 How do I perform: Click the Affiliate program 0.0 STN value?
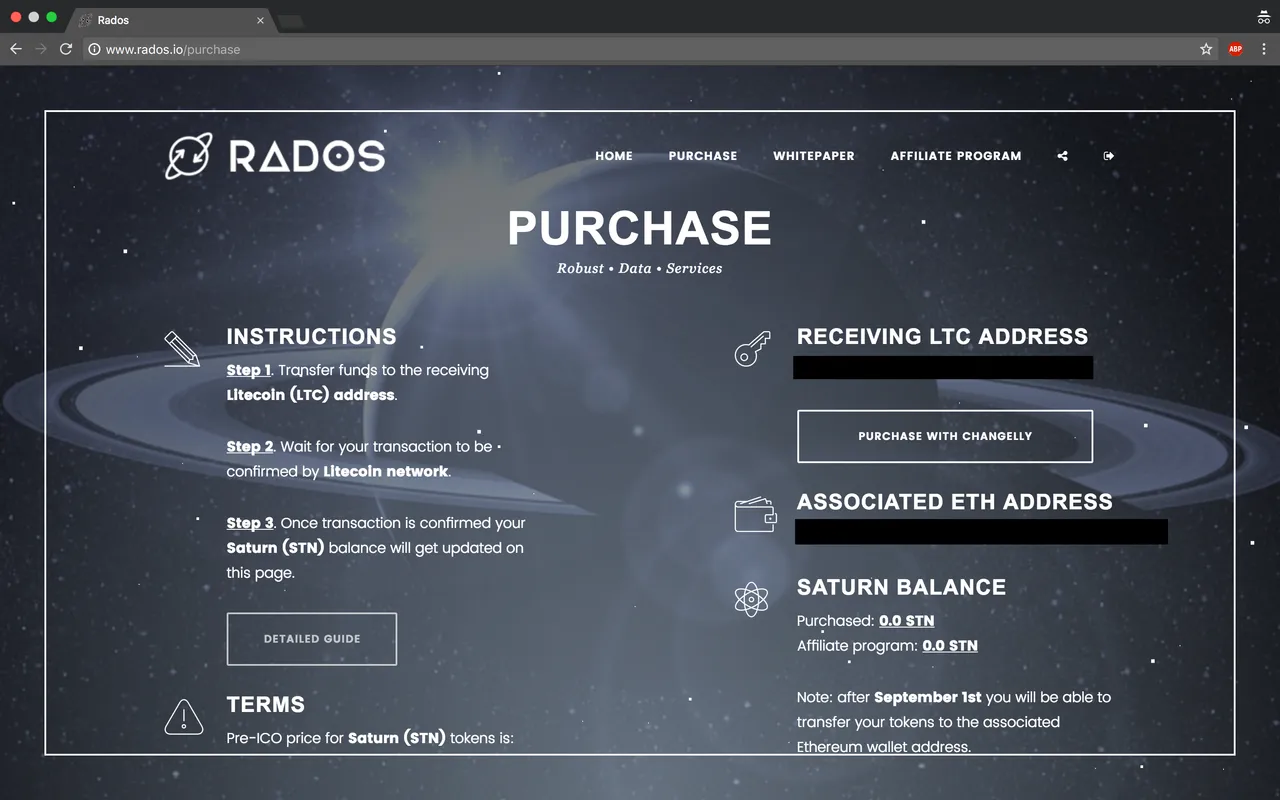[950, 646]
